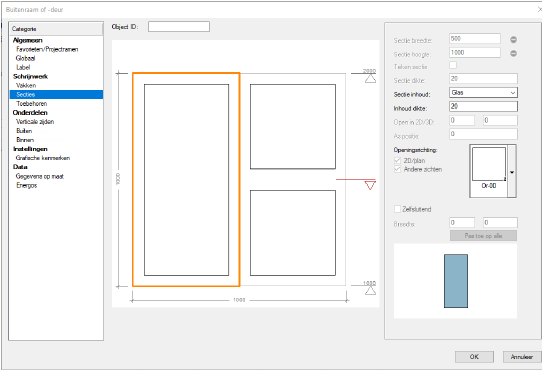Toggle the 2D/plan checkbox
The width and height of the screenshot is (542, 371).
point(397,160)
